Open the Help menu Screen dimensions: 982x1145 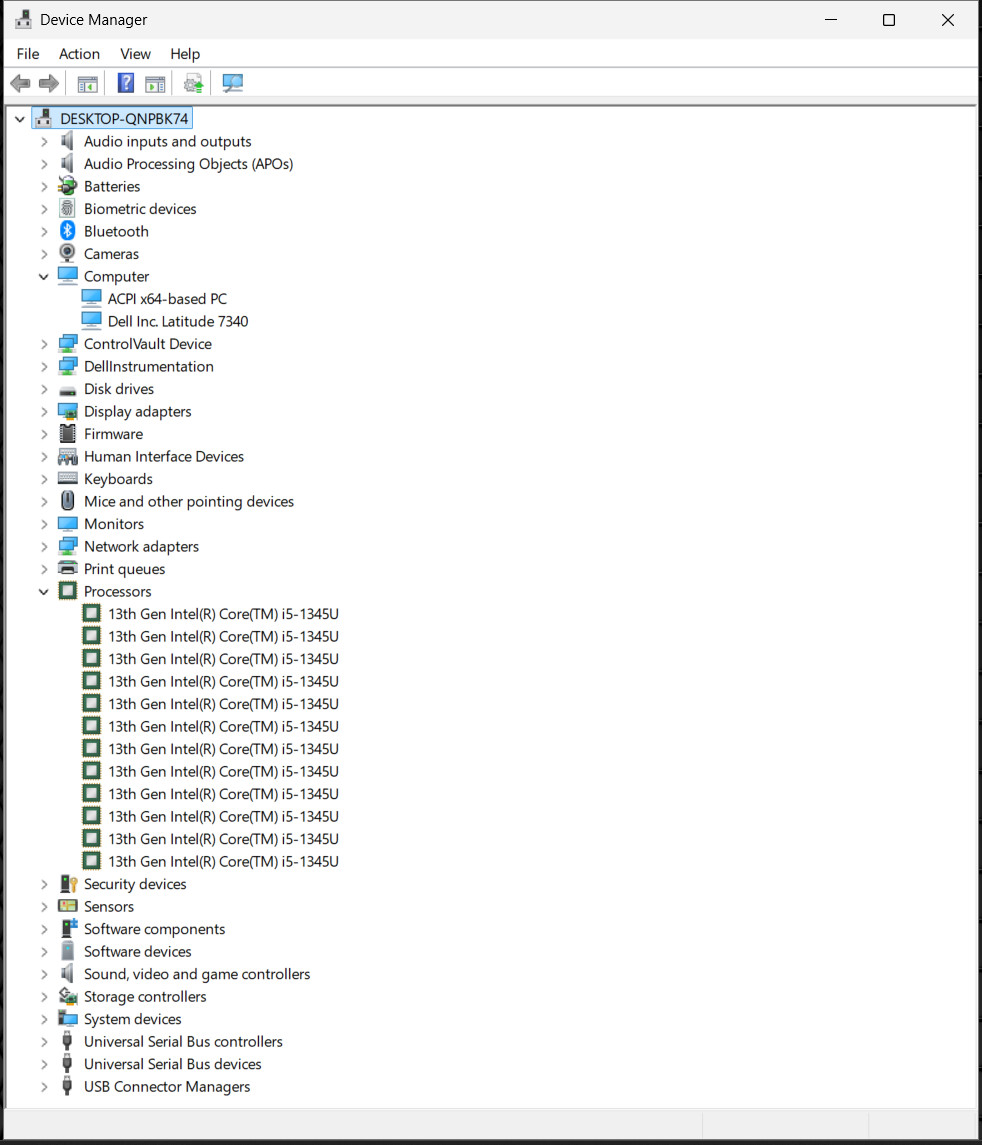pos(185,54)
